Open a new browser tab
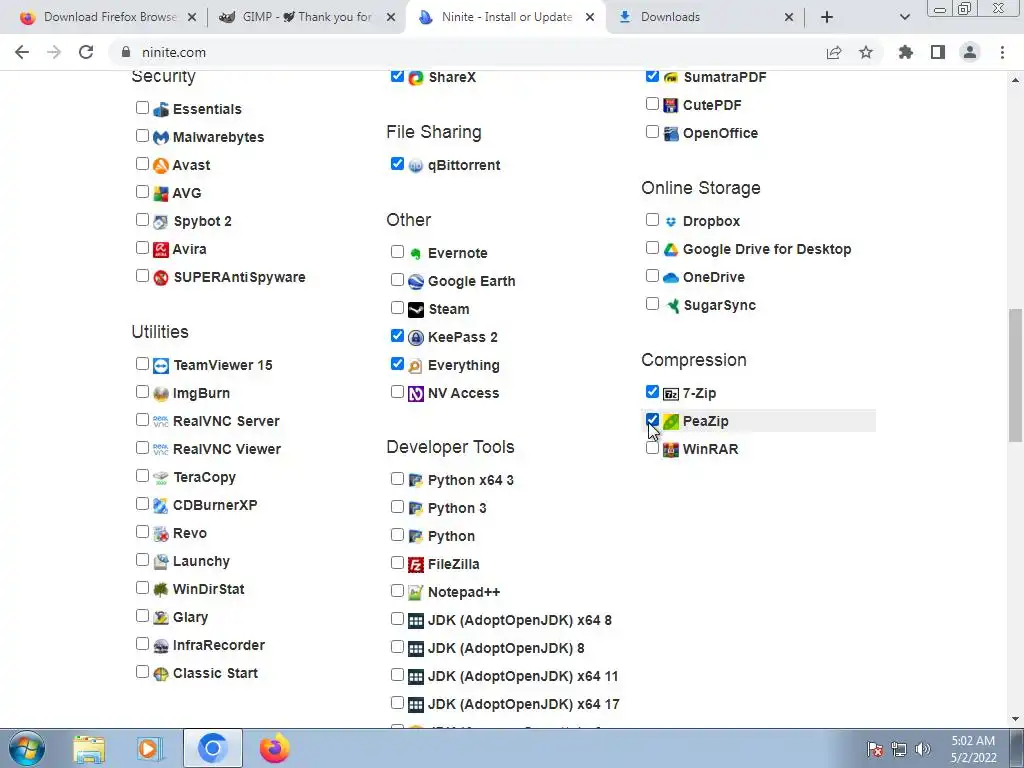1024x768 pixels. click(x=827, y=17)
